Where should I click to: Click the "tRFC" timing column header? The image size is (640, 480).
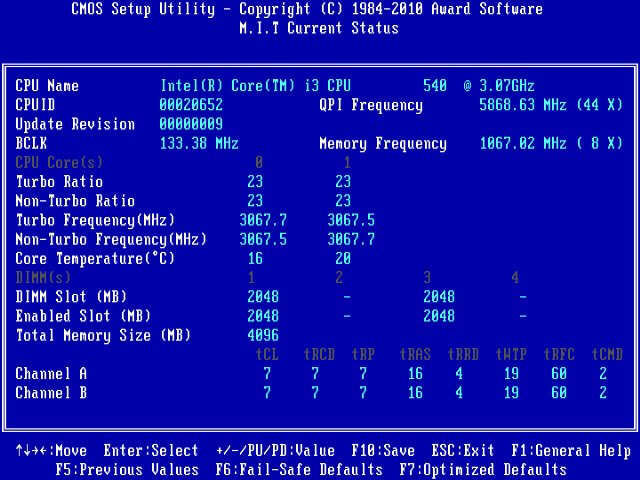tap(559, 354)
